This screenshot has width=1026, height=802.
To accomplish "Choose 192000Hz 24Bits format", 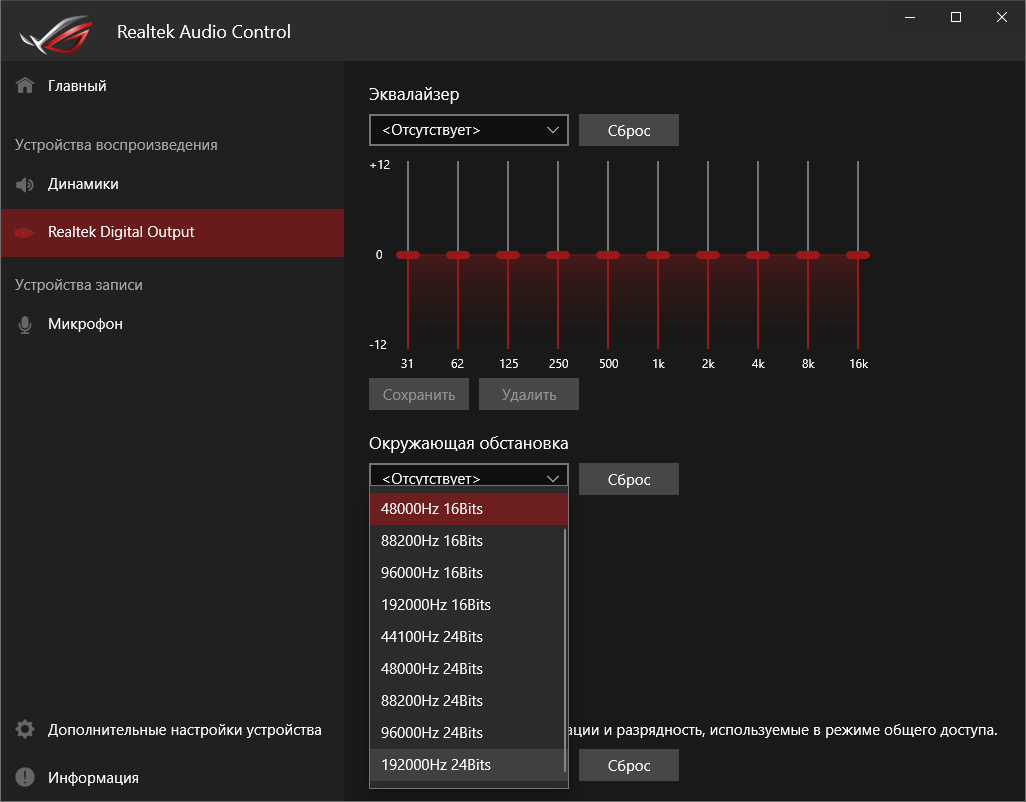I will pyautogui.click(x=467, y=765).
